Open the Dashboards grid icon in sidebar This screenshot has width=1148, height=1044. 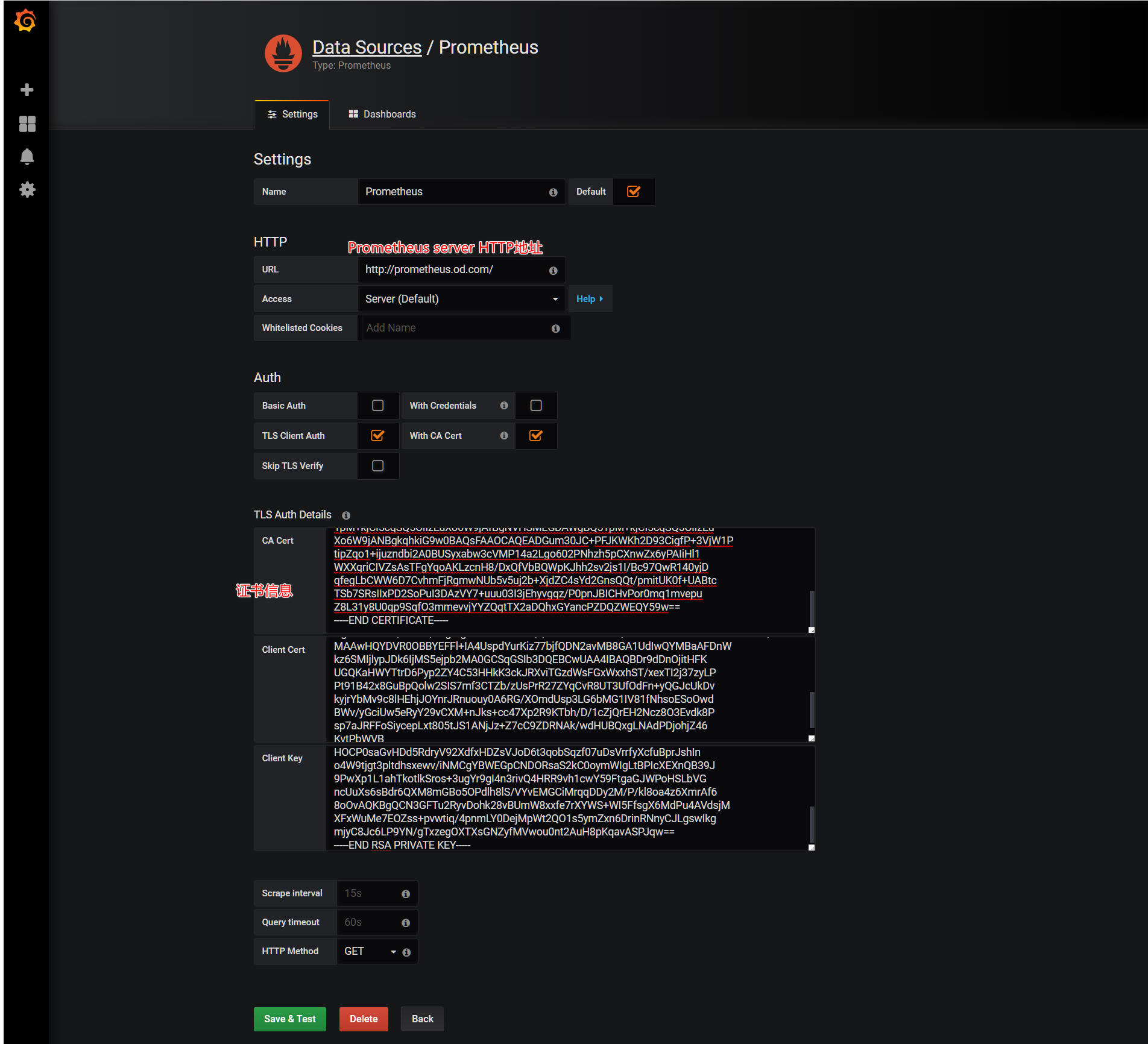pos(27,124)
